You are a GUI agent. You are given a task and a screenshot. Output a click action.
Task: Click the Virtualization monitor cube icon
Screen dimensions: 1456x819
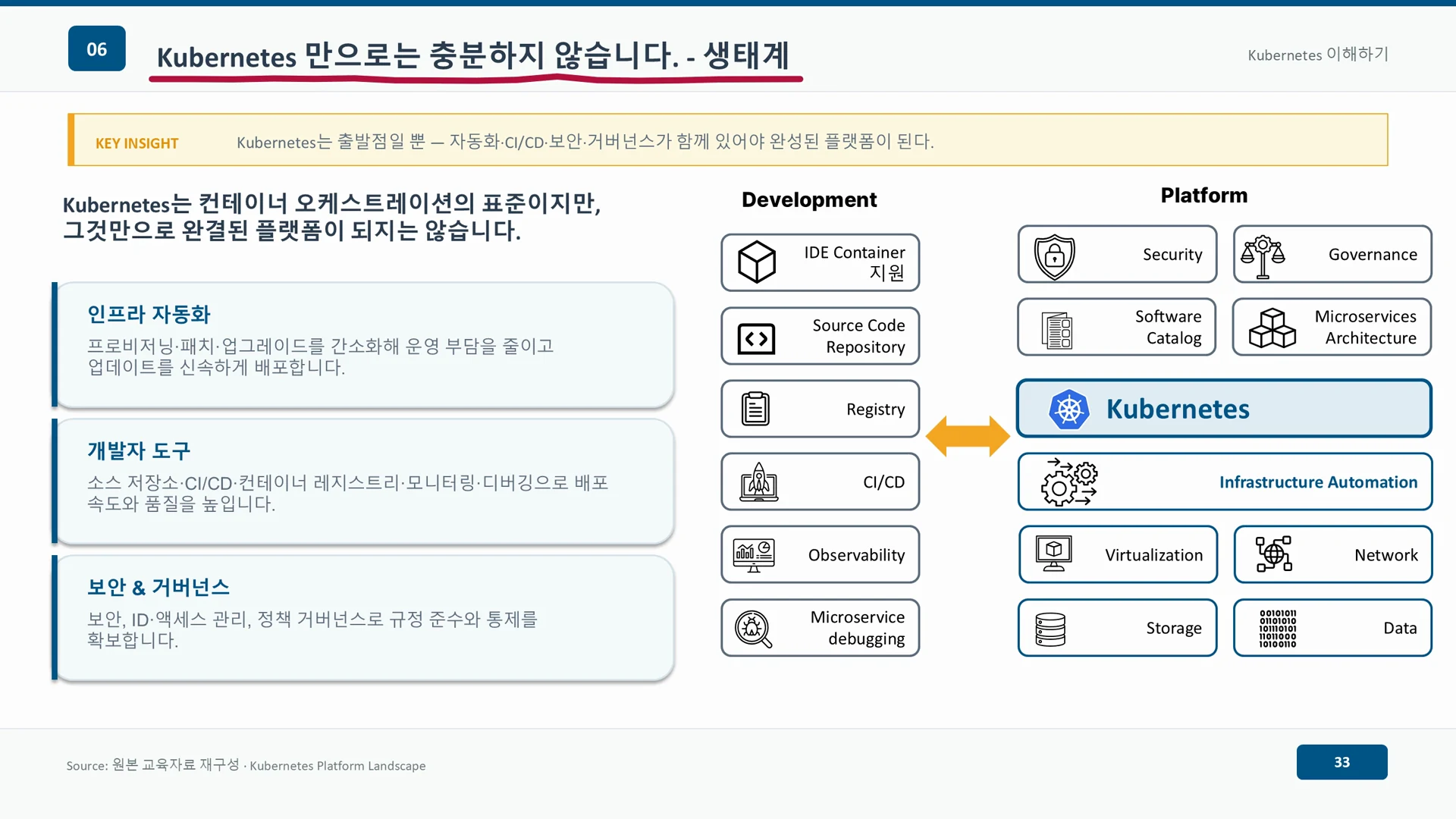1054,554
